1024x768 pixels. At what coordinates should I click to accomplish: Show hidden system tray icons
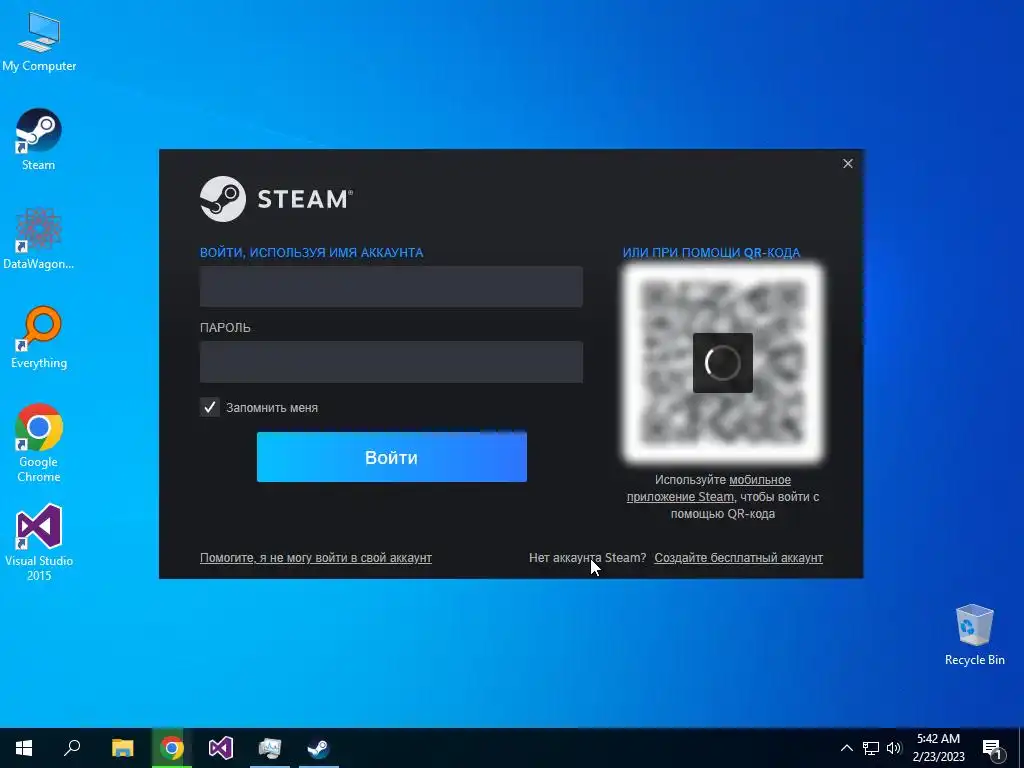coord(846,748)
